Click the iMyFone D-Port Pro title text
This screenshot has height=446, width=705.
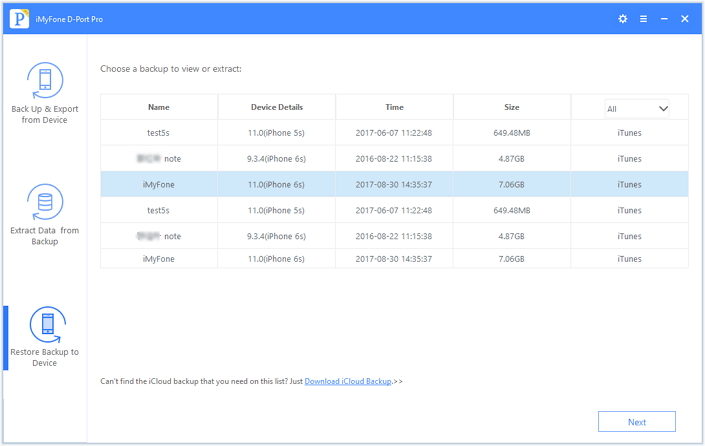[x=69, y=19]
